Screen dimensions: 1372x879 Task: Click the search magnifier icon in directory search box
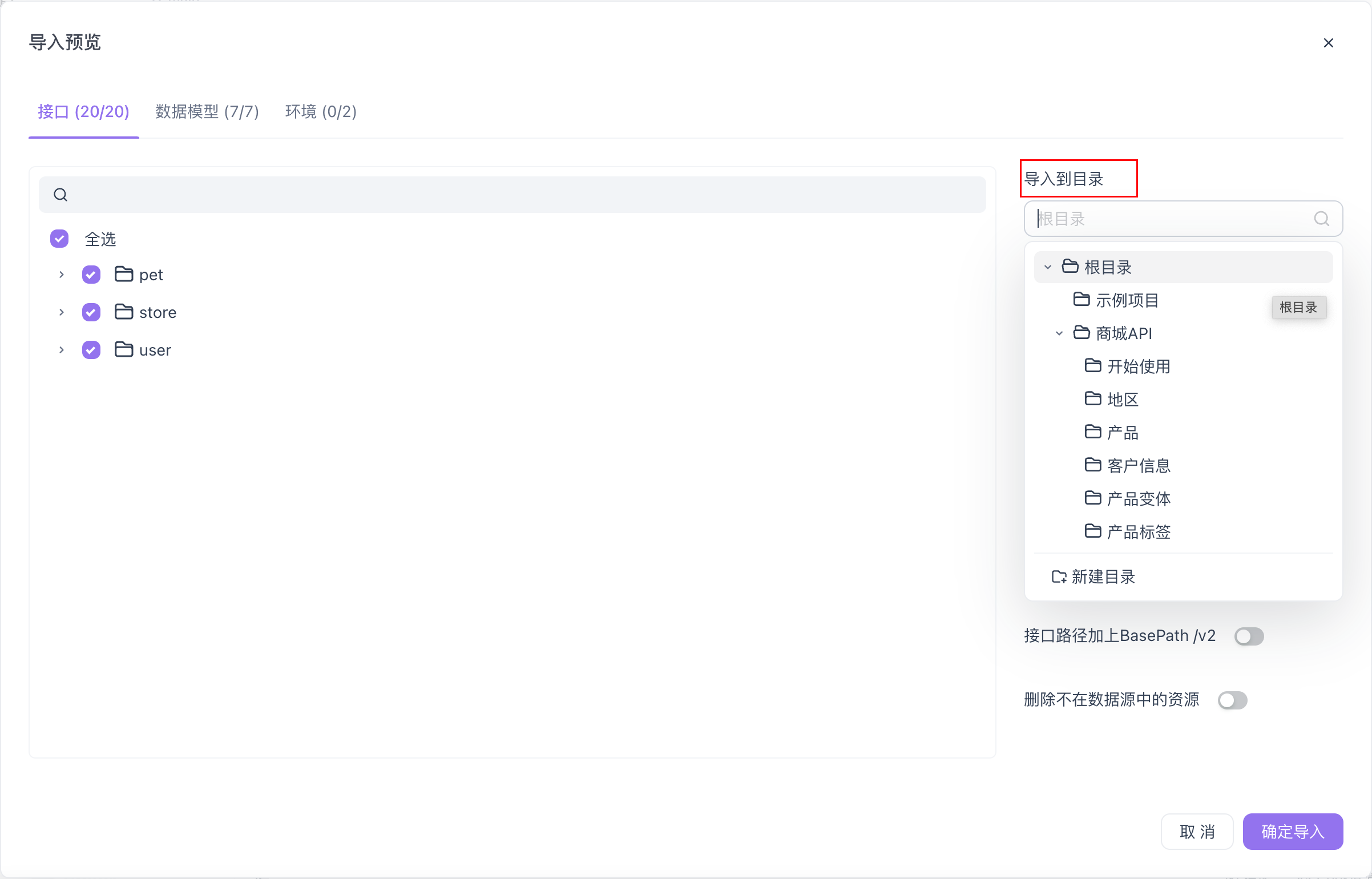click(1322, 219)
